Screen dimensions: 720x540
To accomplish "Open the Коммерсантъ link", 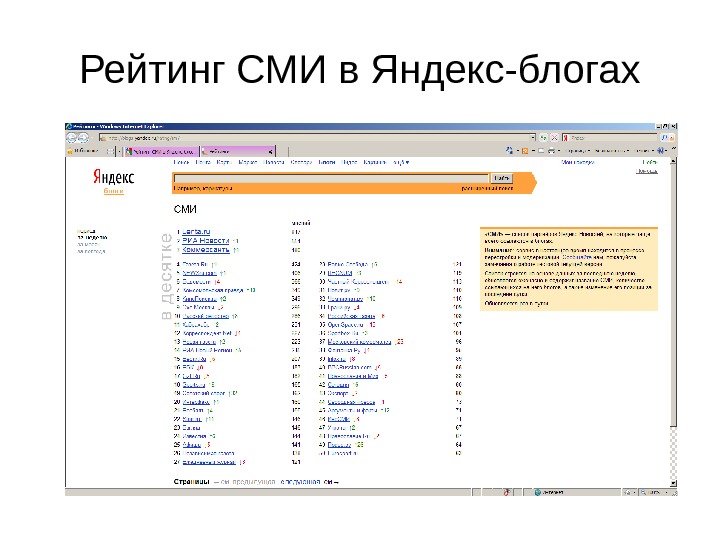I will point(206,250).
